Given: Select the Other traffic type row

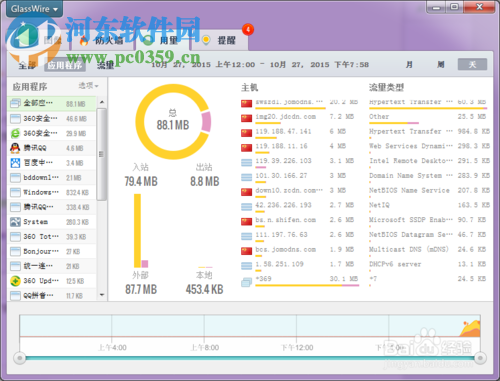Looking at the screenshot, I should click(429, 118).
